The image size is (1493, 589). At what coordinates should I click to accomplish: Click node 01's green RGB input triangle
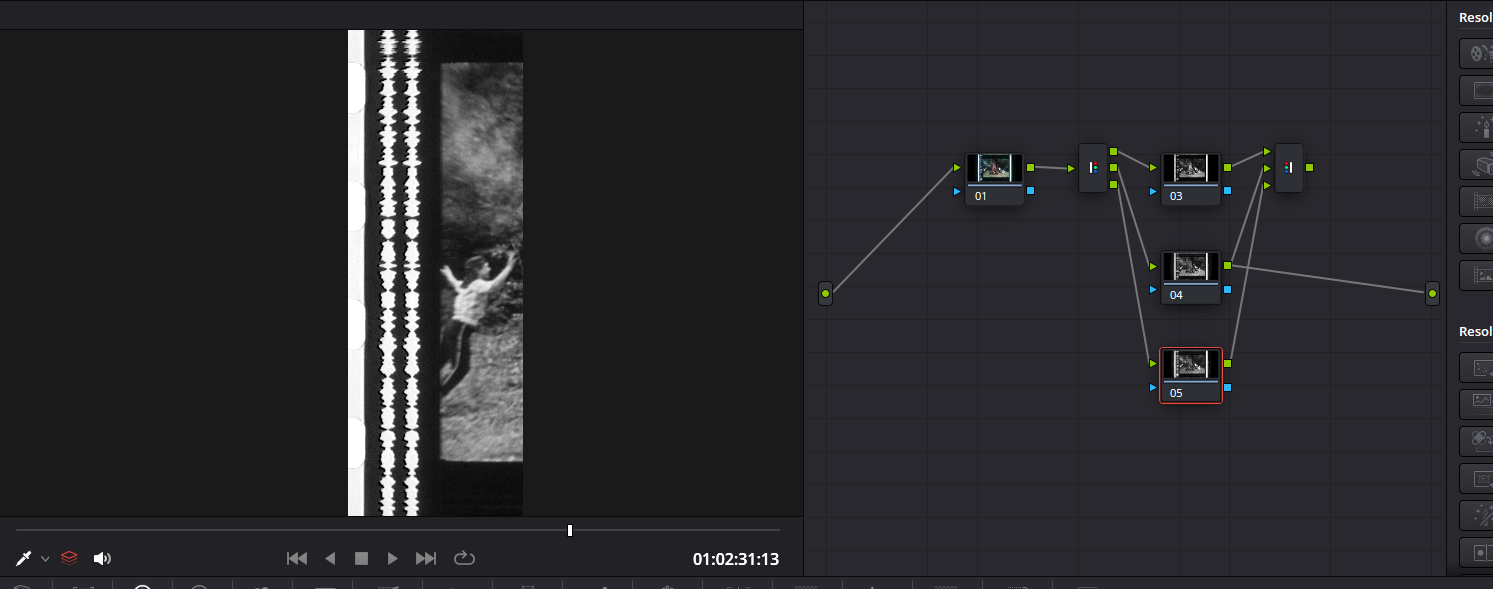coord(957,168)
